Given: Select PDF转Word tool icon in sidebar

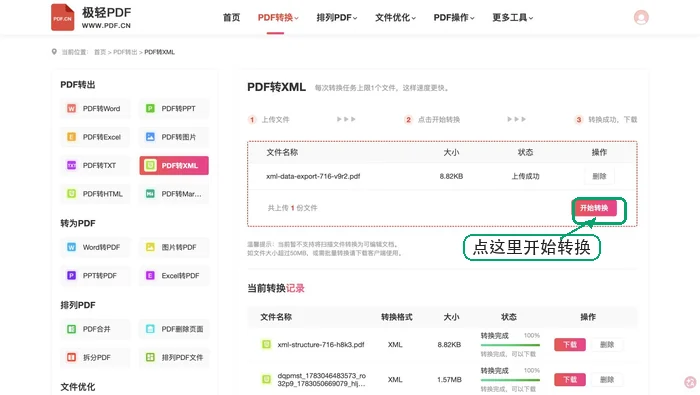Looking at the screenshot, I should 71,108.
